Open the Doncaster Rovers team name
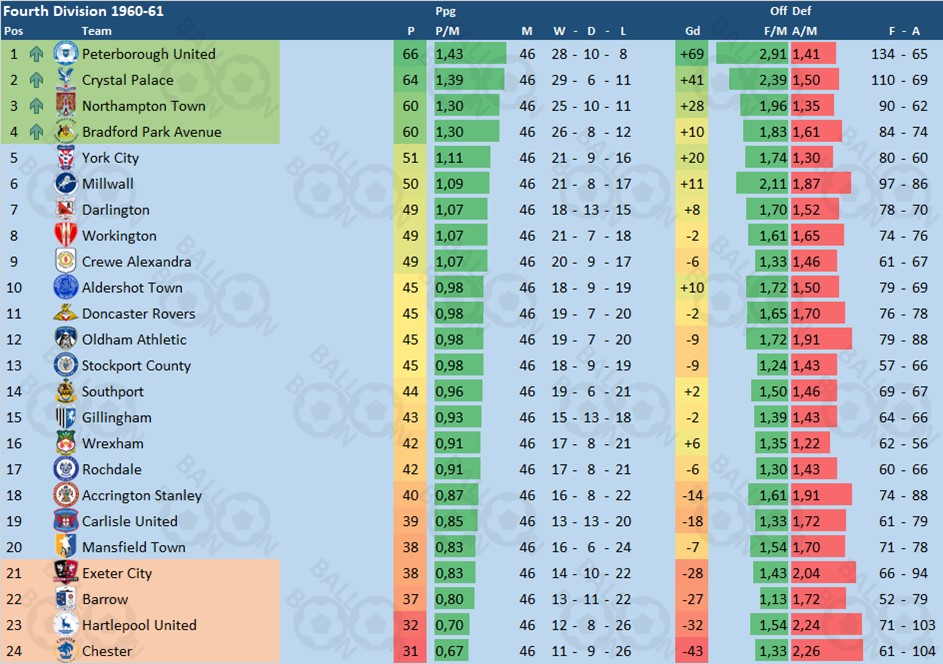This screenshot has width=943, height=664. (139, 313)
